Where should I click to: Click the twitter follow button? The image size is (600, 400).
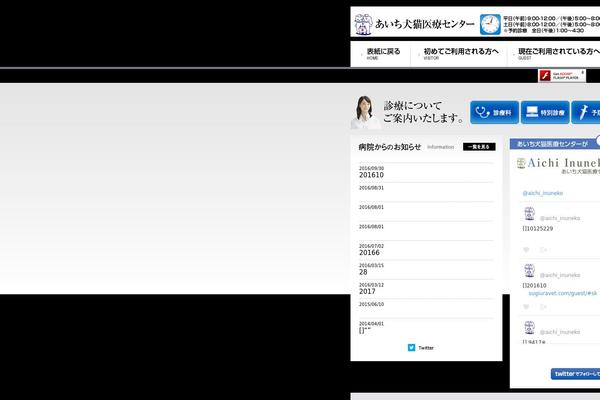[576, 374]
